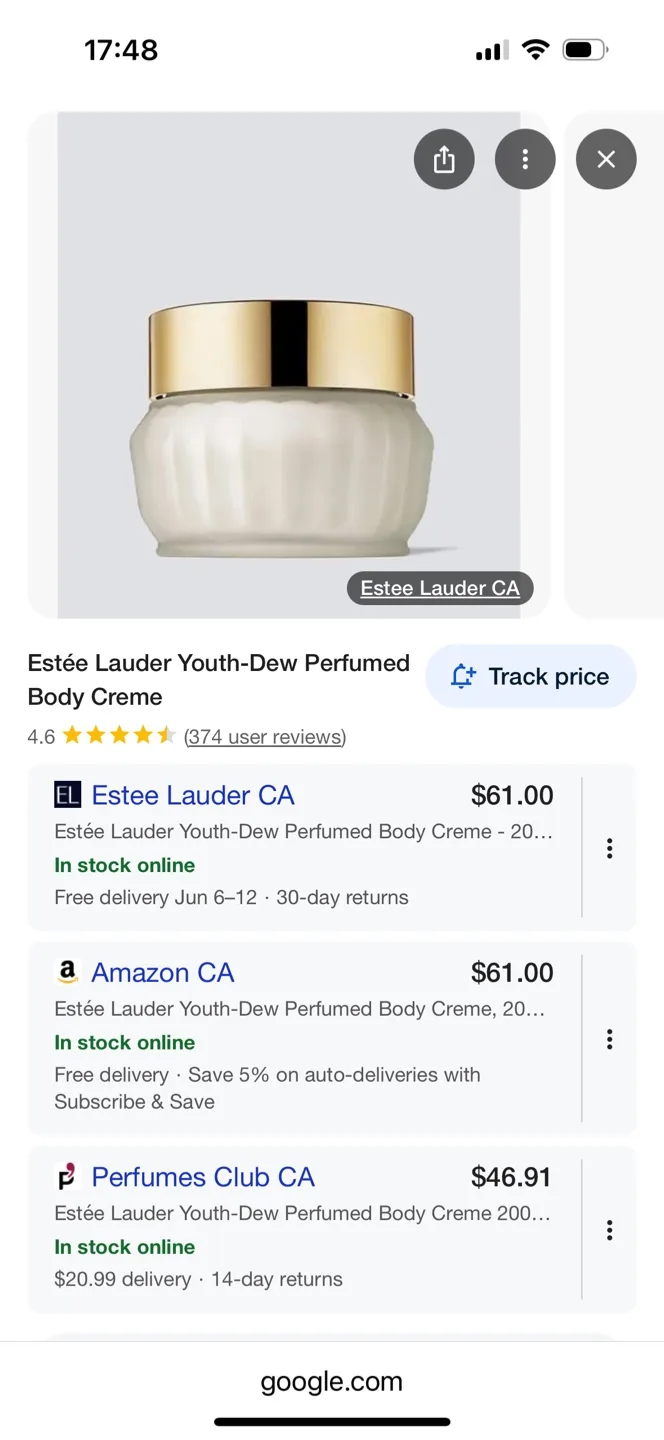Open options menu for the Perfumes Club CA listing
664x1440 pixels.
point(609,1229)
